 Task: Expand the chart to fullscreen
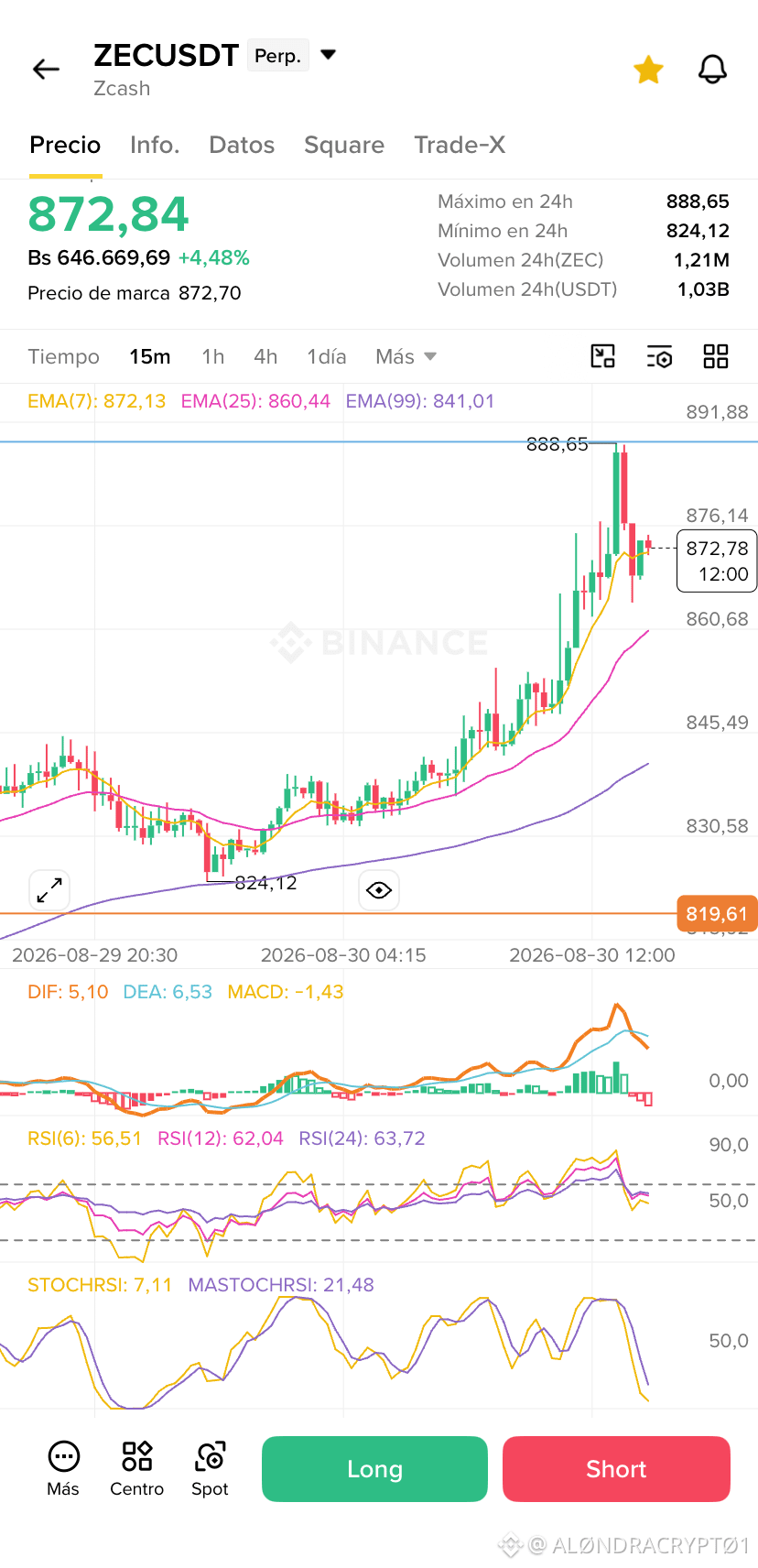(x=49, y=889)
